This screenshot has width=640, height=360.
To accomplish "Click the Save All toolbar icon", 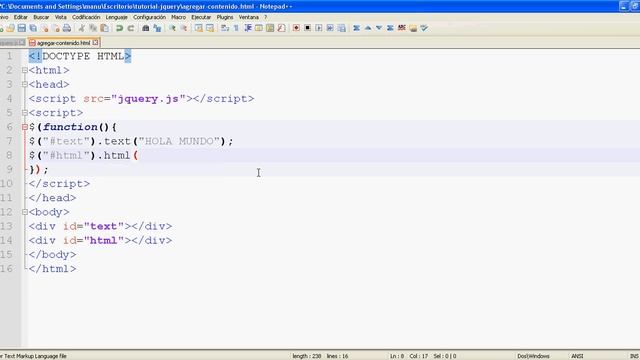I will 33,28.
